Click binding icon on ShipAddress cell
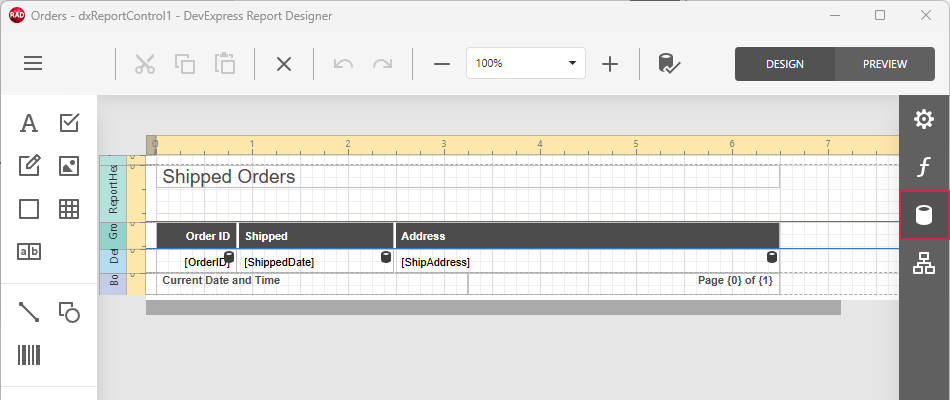Screen dimensions: 950x400 pyautogui.click(x=772, y=257)
